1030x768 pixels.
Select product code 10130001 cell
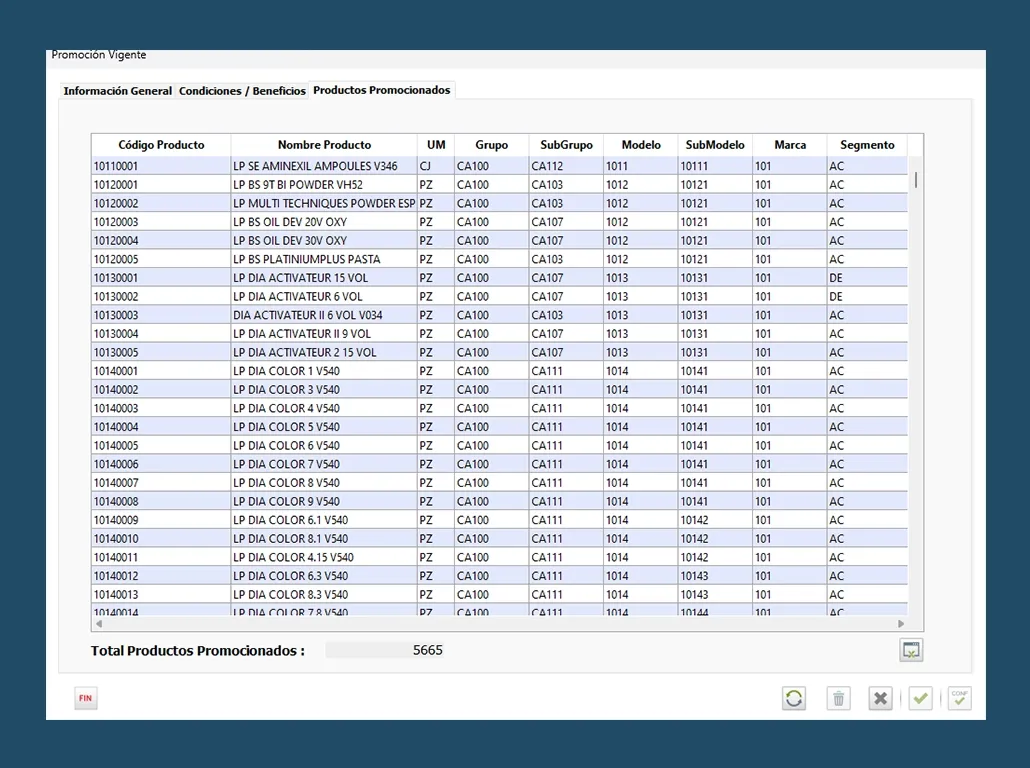coord(160,278)
